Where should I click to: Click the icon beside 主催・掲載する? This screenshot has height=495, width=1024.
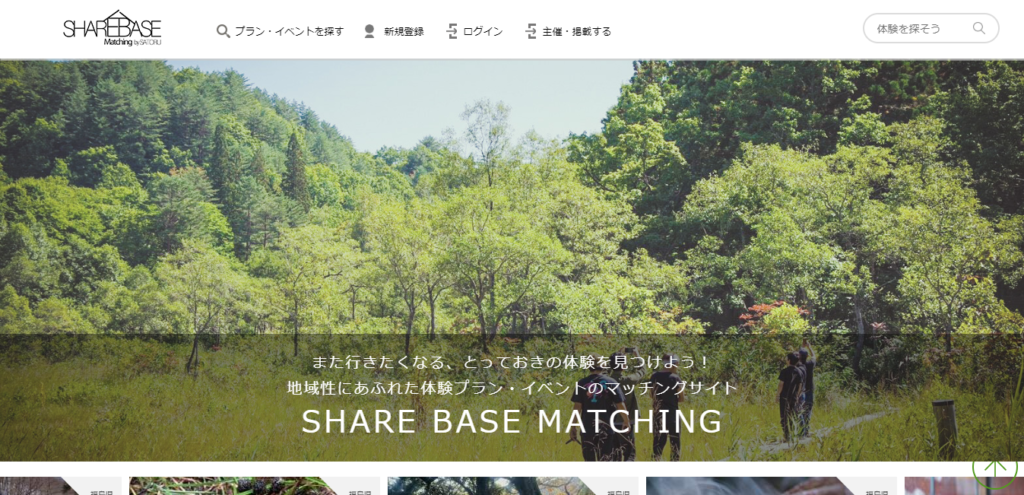[531, 31]
